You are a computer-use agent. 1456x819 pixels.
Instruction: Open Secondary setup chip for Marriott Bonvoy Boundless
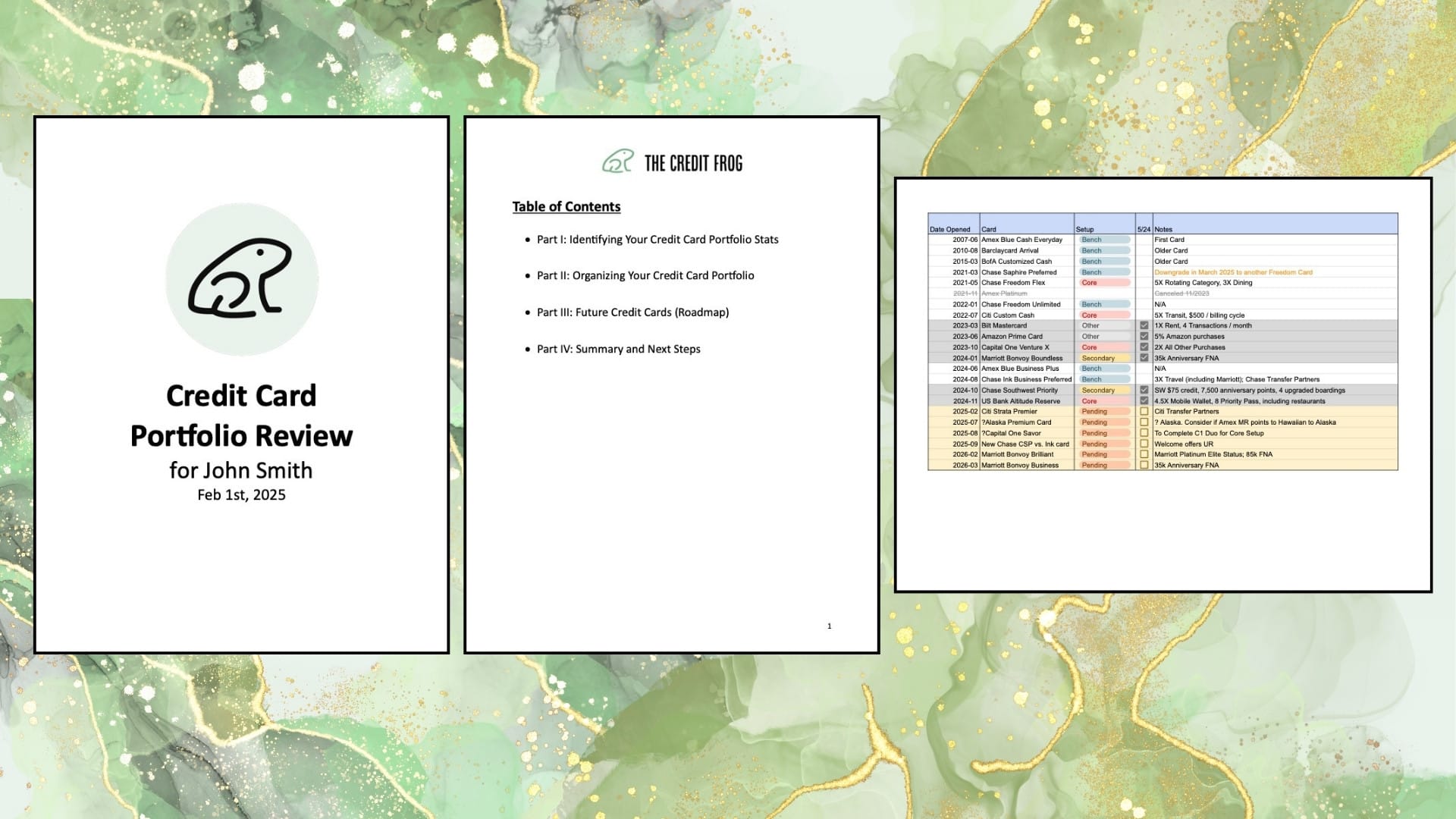click(1104, 358)
